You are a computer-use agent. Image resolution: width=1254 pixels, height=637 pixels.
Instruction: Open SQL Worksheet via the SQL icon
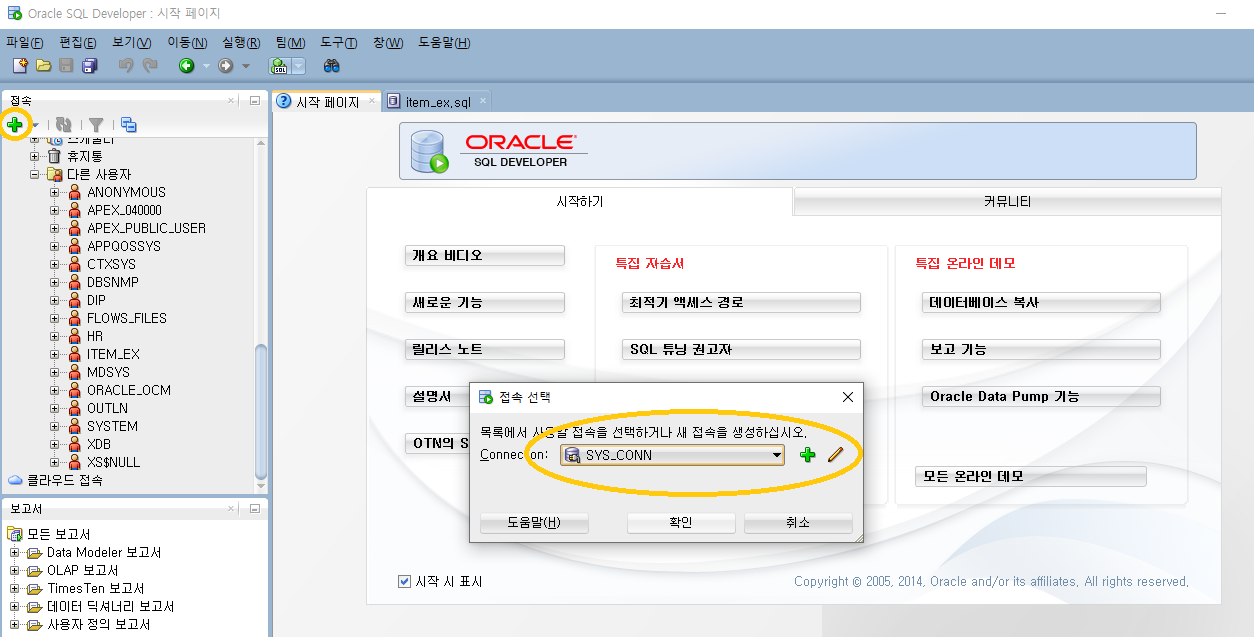point(279,65)
